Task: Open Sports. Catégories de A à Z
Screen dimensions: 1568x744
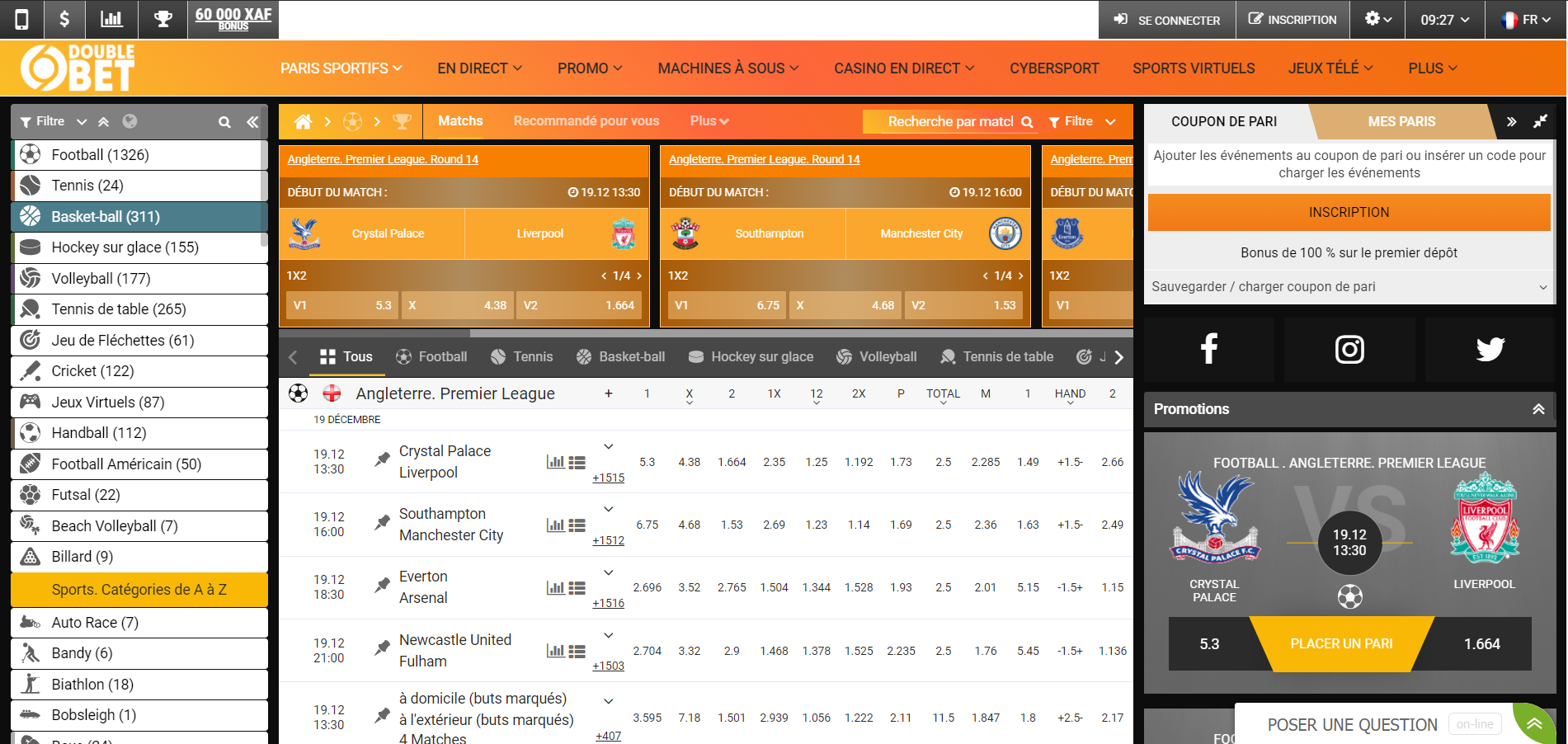Action: pos(139,590)
